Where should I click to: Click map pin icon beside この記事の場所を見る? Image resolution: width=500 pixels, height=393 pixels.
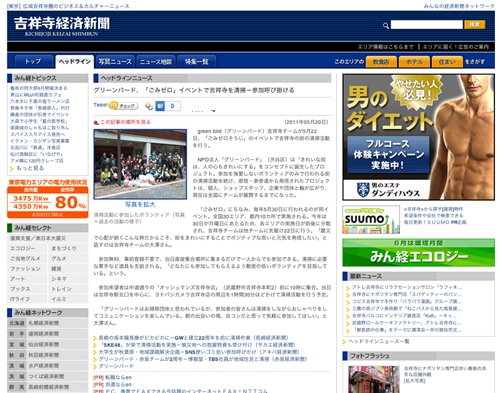point(96,122)
